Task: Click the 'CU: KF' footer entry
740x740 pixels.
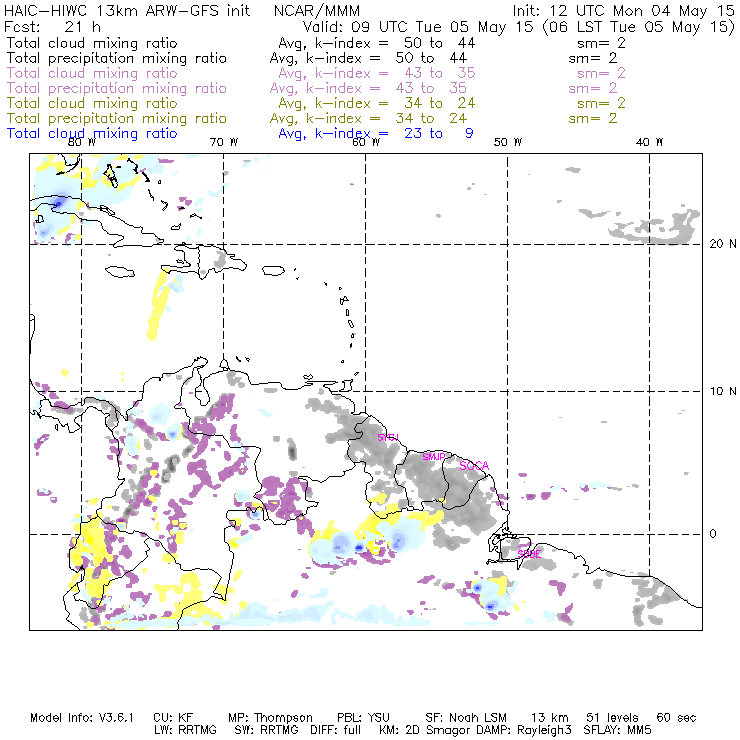Action: 173,718
